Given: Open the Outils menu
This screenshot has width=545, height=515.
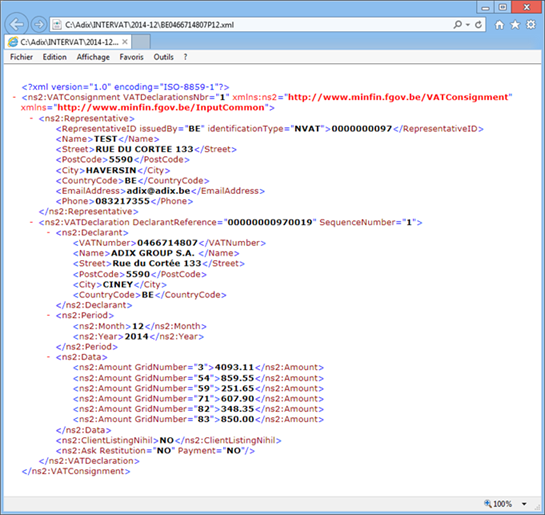Looking at the screenshot, I should click(x=163, y=57).
